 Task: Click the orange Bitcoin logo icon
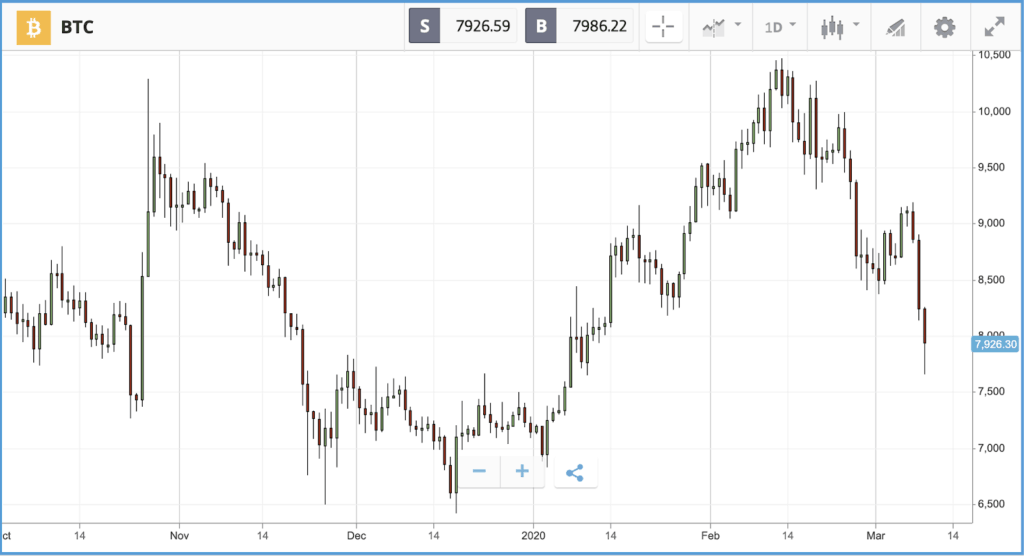[x=33, y=27]
